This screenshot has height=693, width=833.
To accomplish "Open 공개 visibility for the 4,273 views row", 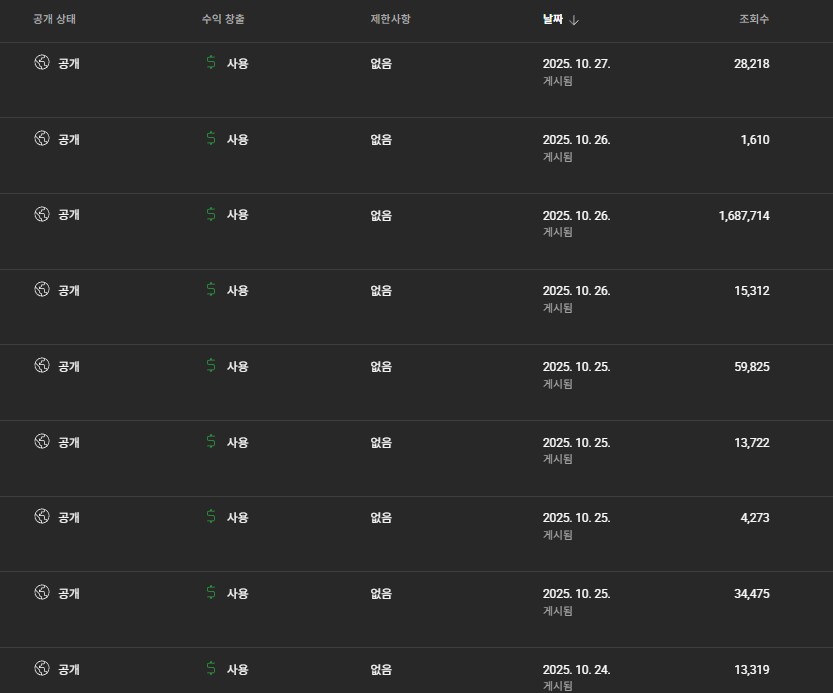I will tap(69, 517).
